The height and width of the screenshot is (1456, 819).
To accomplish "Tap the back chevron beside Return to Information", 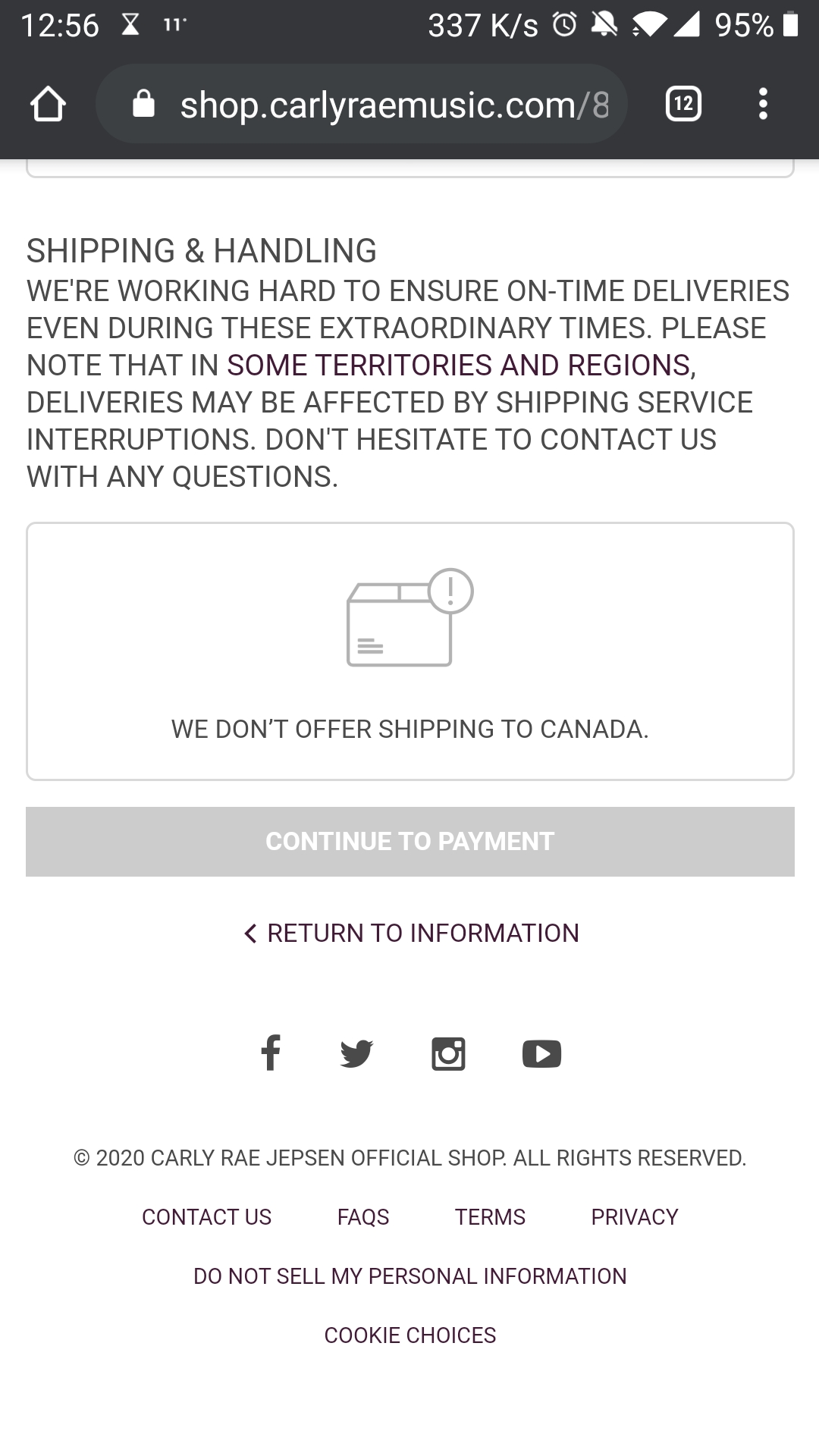I will [x=250, y=933].
